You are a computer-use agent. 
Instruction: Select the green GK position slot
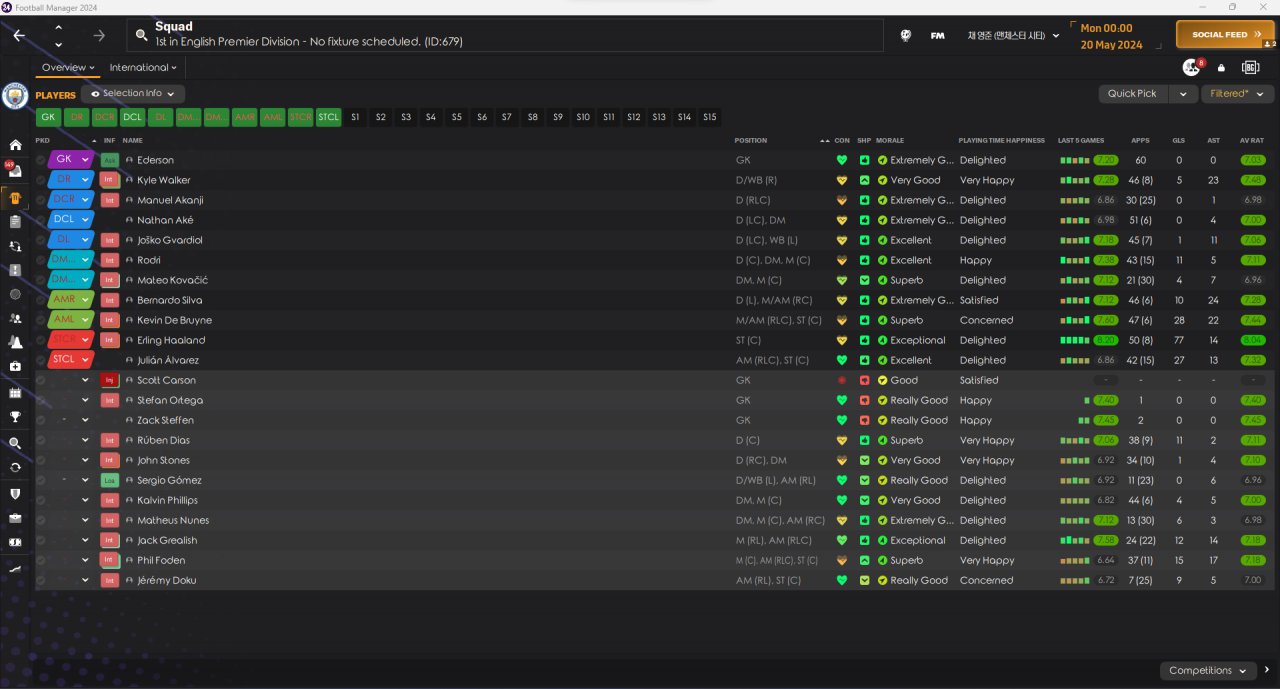(48, 117)
